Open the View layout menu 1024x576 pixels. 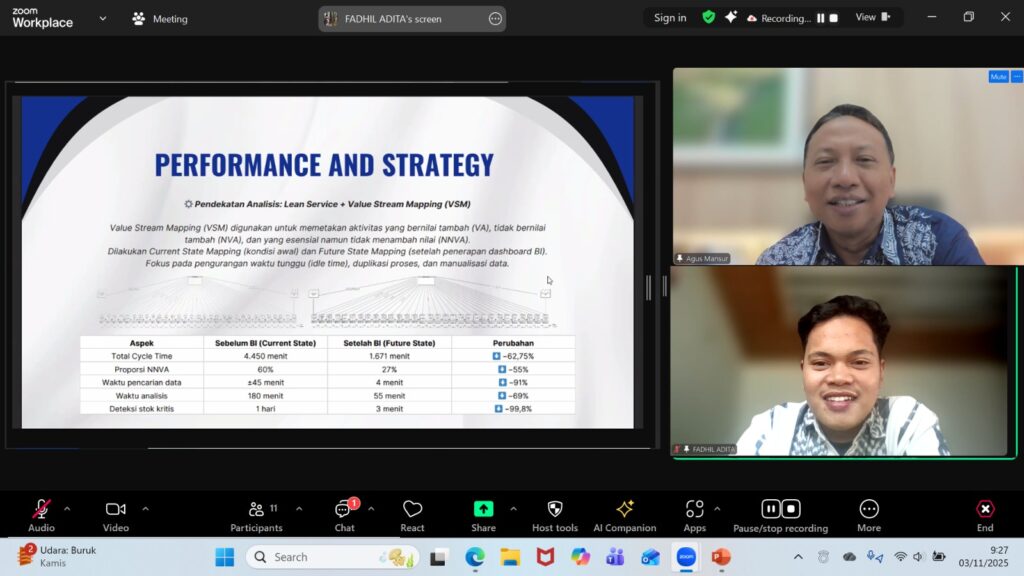click(872, 17)
